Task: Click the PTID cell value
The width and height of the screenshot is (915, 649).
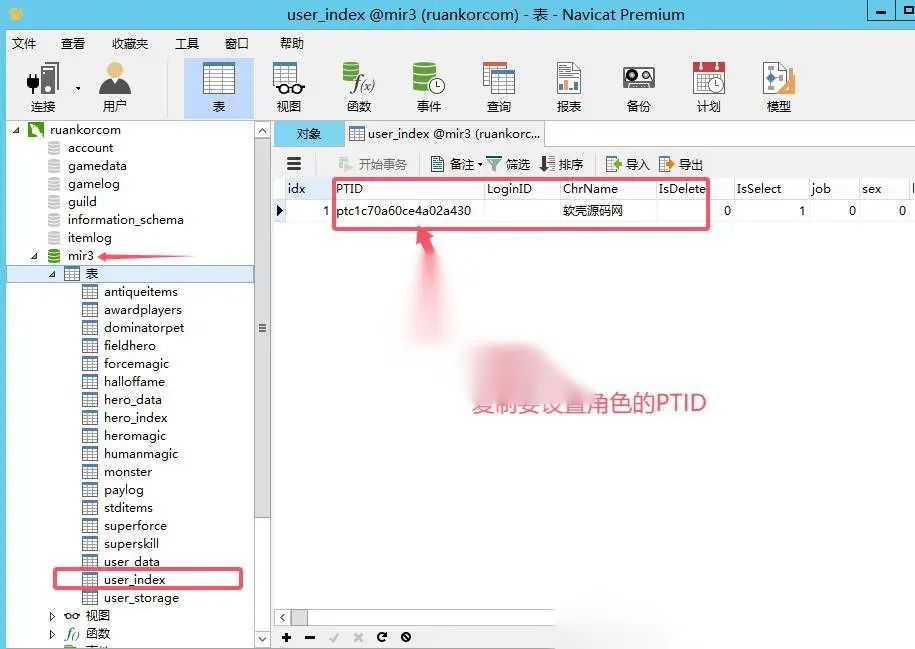Action: tap(404, 211)
